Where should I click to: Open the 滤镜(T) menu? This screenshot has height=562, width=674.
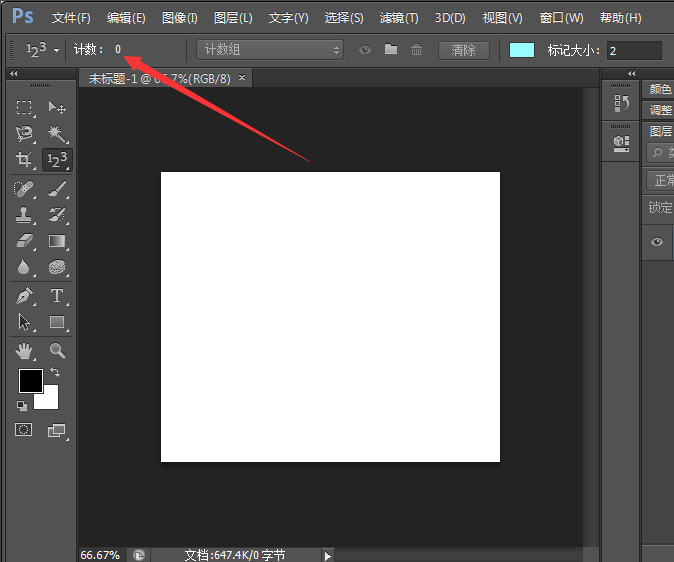click(399, 18)
